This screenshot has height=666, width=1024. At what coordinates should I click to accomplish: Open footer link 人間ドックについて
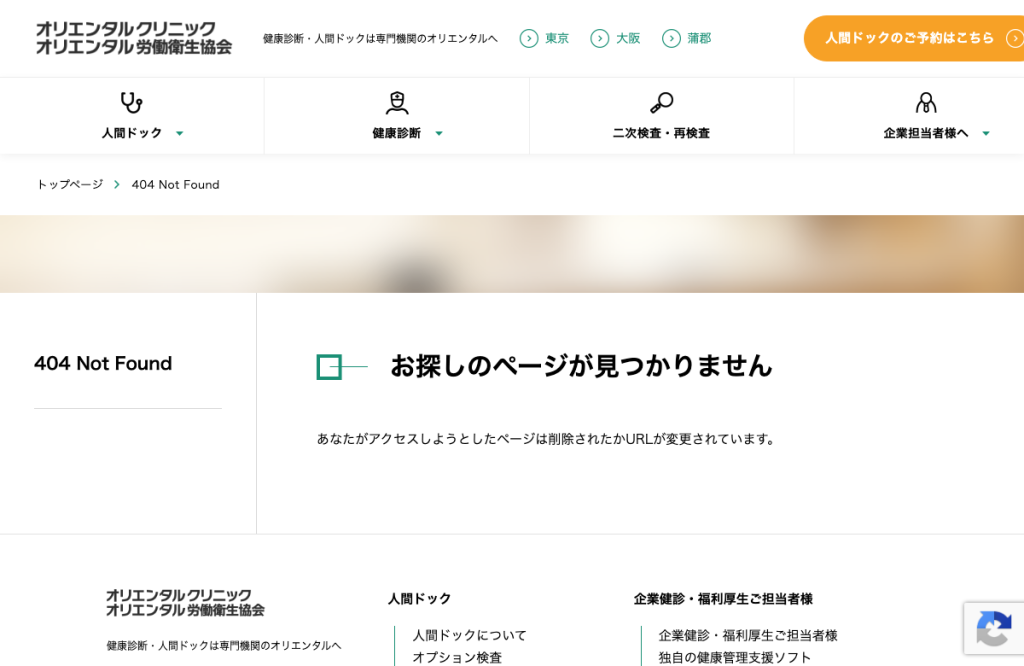coord(470,635)
